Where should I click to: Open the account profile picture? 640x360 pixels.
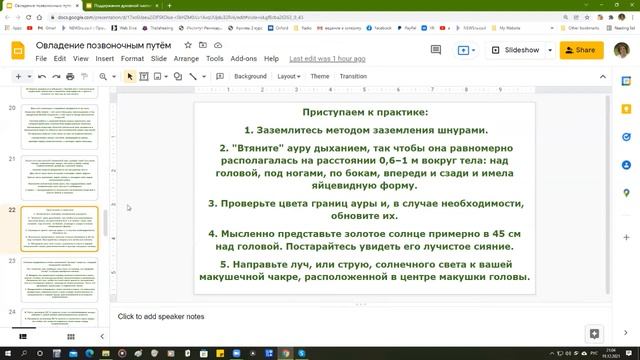pos(621,50)
